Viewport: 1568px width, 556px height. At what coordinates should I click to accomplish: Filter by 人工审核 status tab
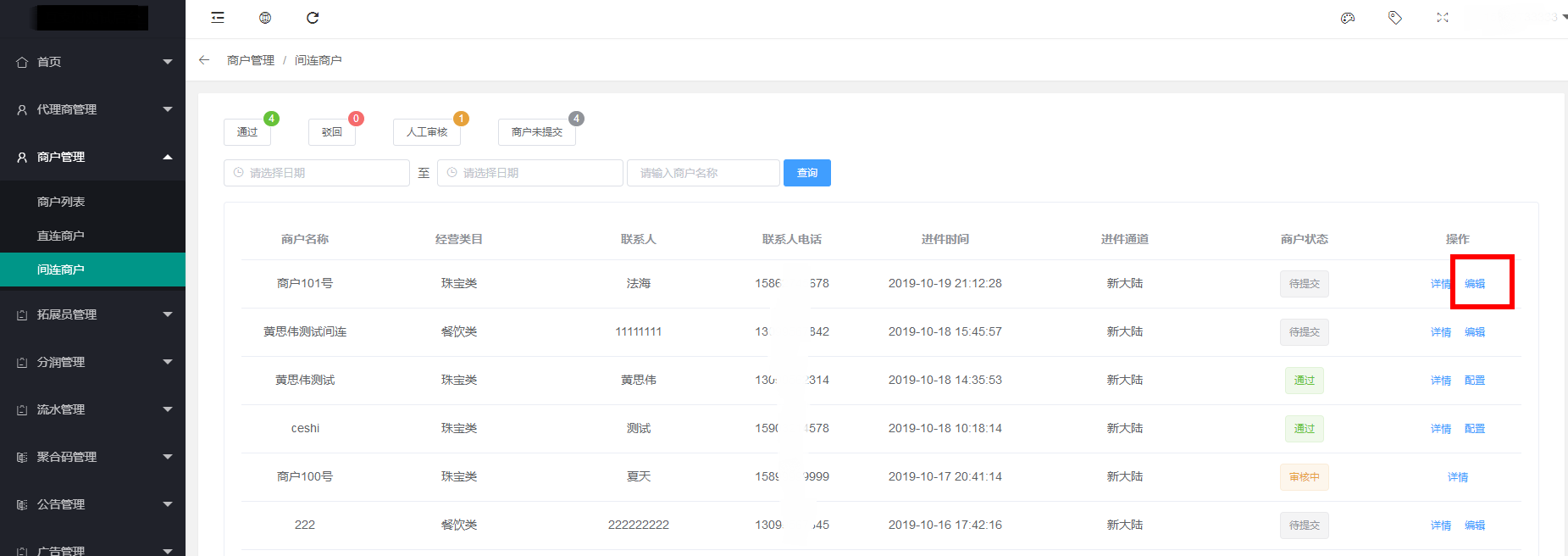point(427,132)
